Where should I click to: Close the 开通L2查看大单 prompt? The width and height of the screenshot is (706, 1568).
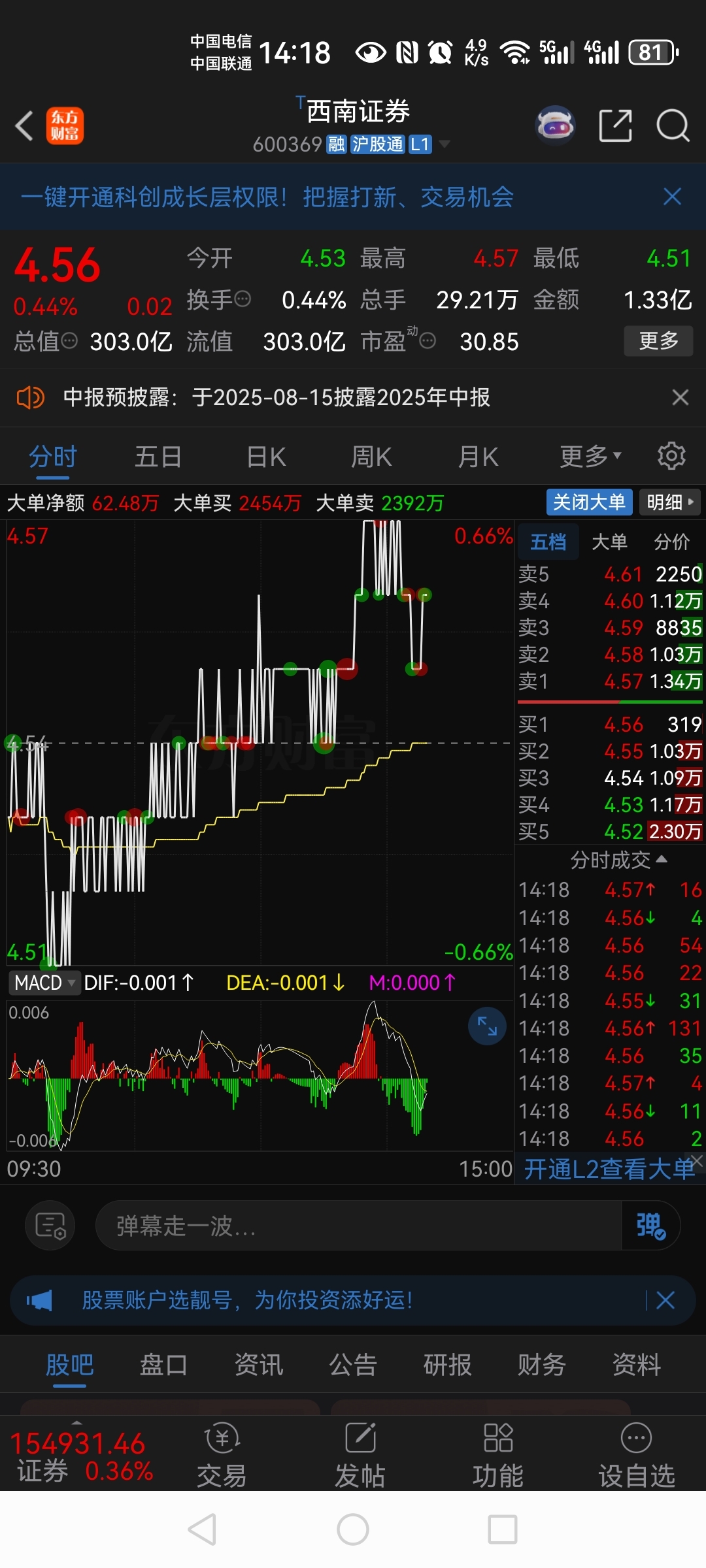click(x=698, y=1160)
